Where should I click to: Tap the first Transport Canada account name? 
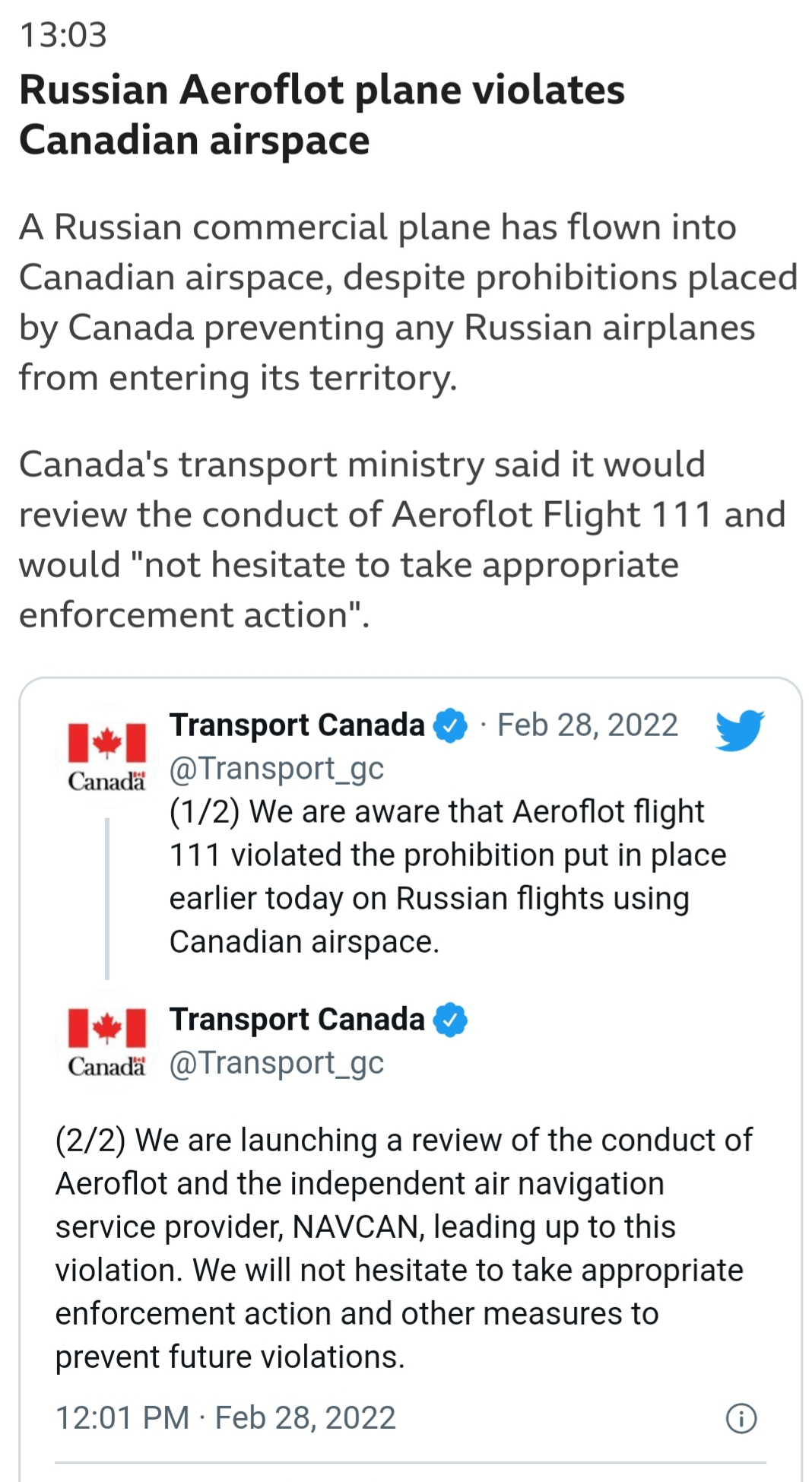[297, 725]
